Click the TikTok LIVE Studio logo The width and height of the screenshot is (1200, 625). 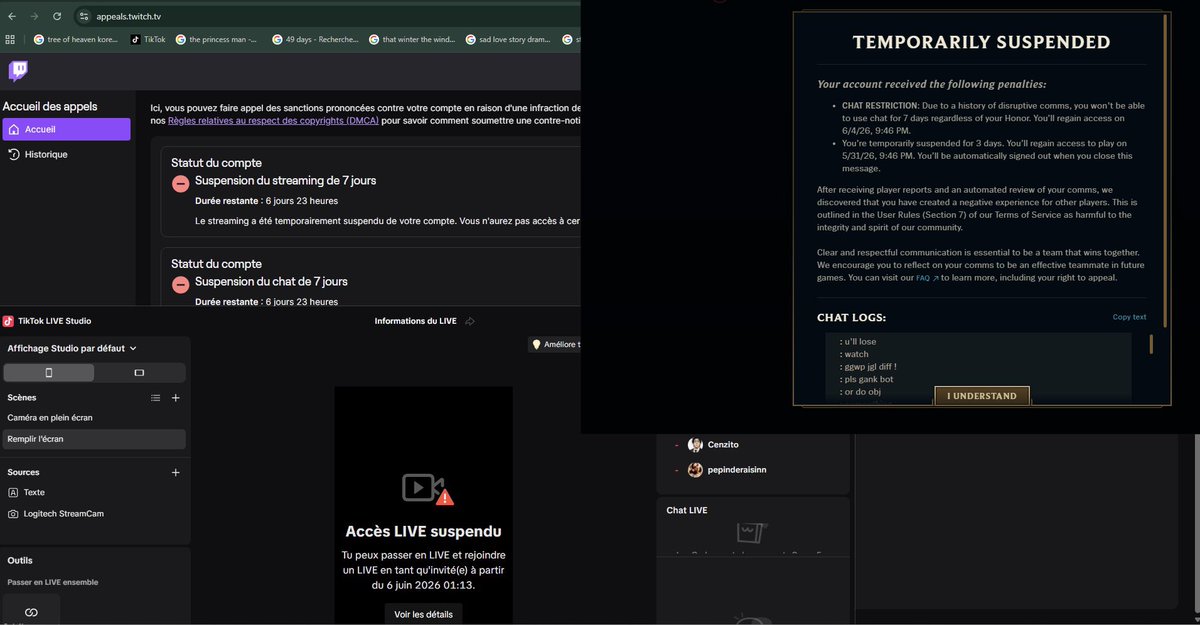[8, 321]
